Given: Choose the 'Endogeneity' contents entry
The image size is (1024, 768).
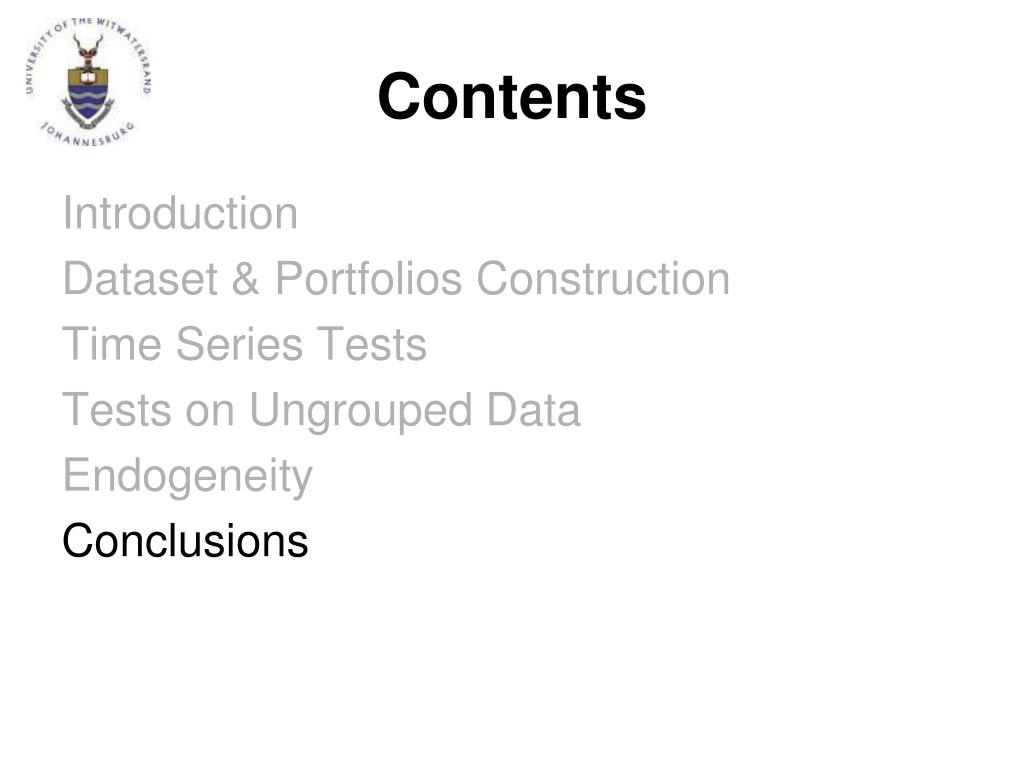Looking at the screenshot, I should point(187,477).
